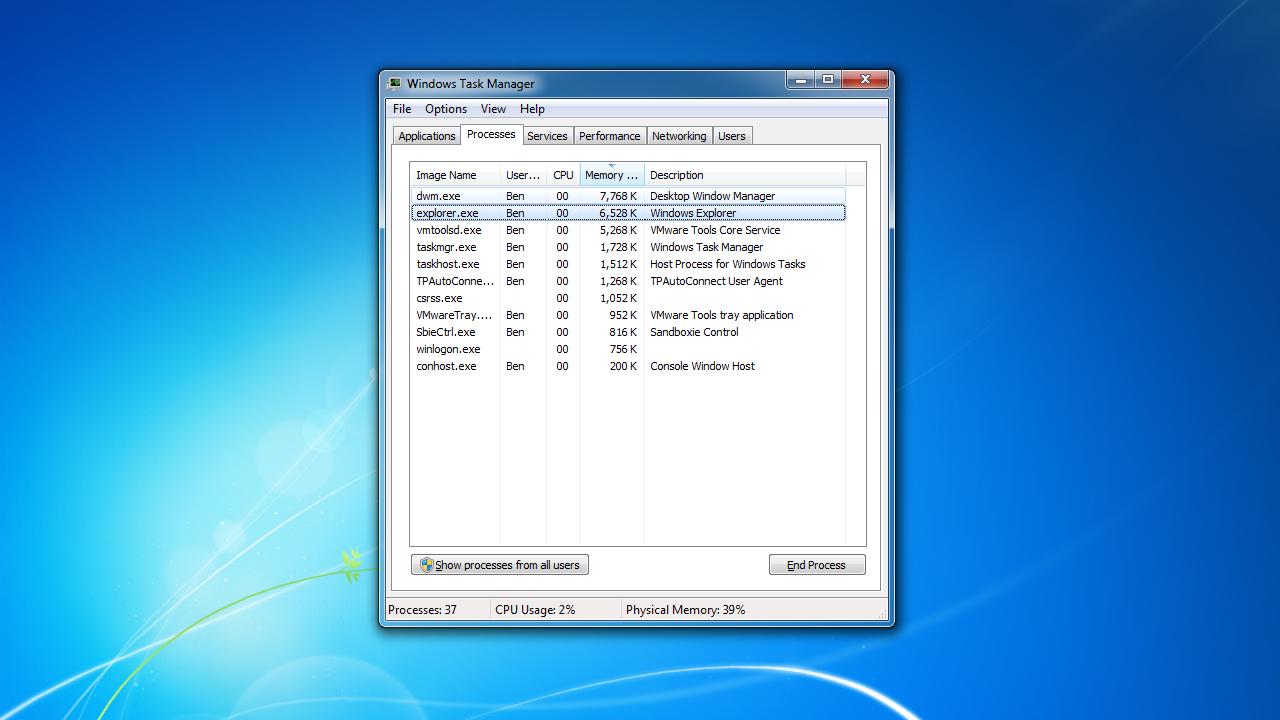Sort processes by Image Name column
Viewport: 1280px width, 720px height.
[x=446, y=175]
